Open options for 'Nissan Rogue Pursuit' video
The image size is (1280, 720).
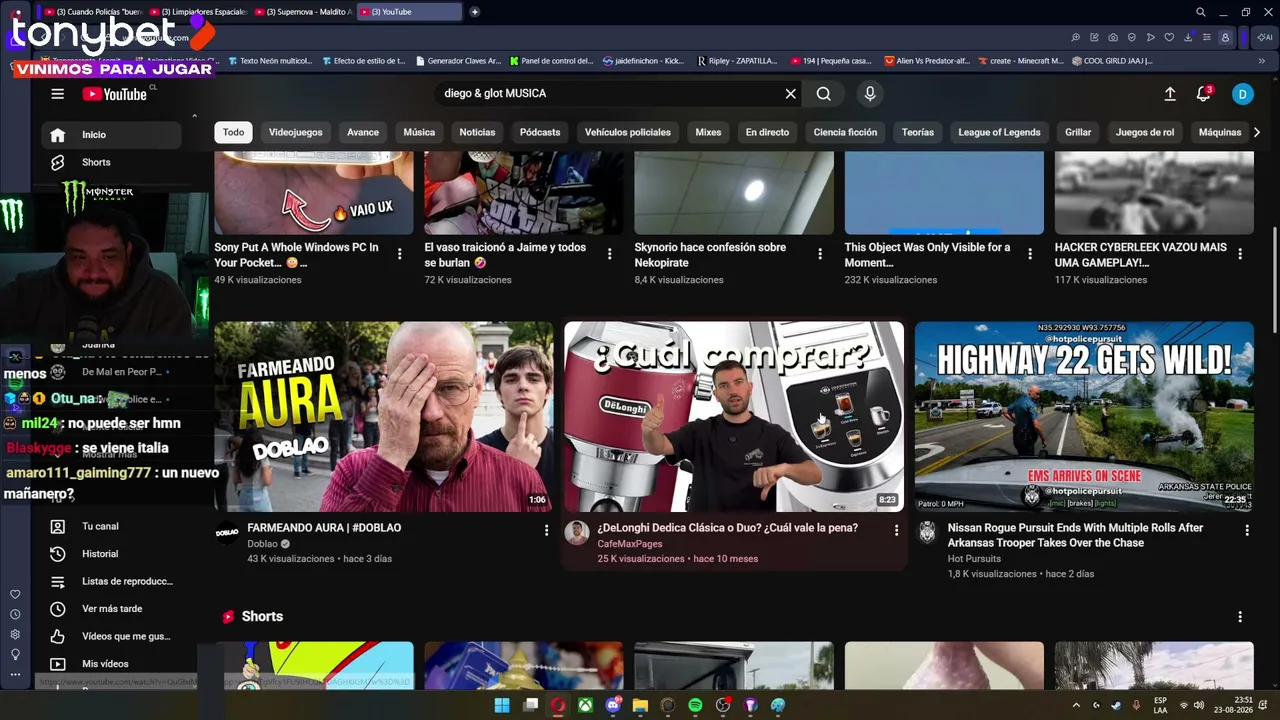pyautogui.click(x=1247, y=530)
